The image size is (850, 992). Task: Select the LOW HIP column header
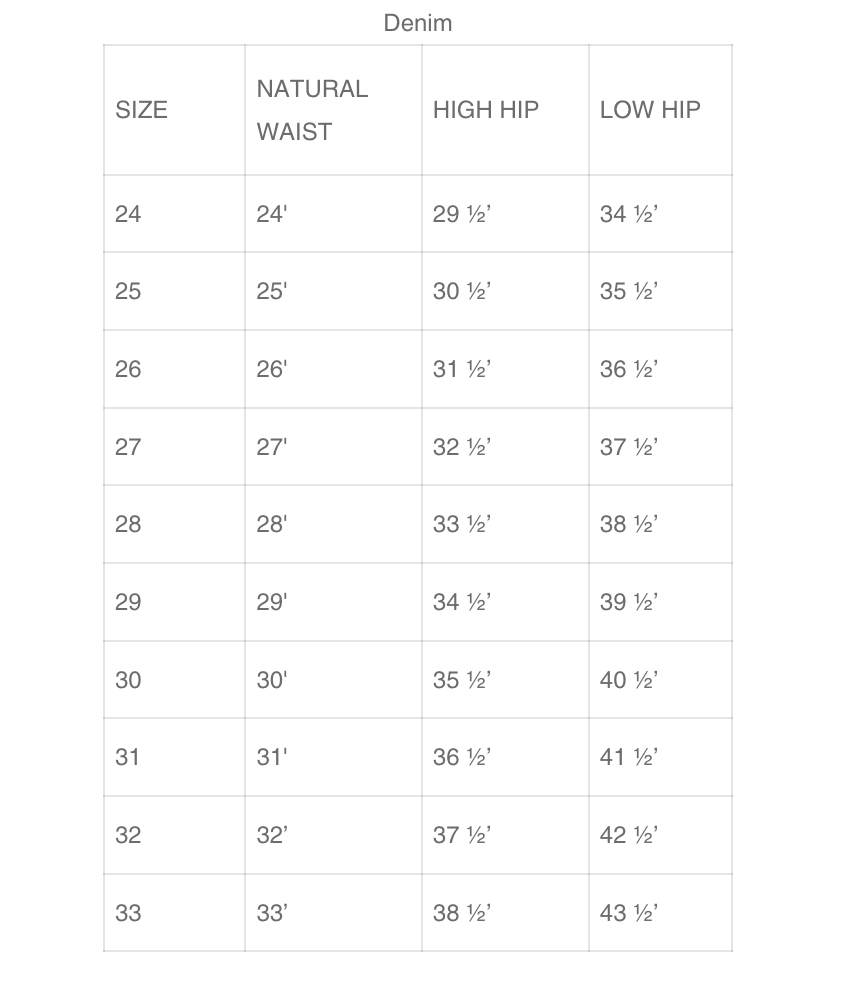coord(650,110)
